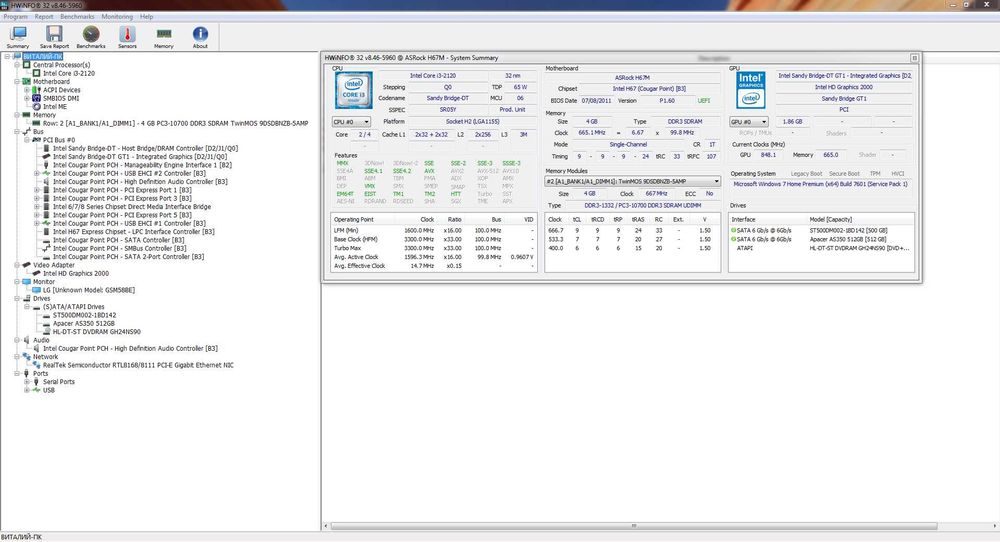Screen dimensions: 1000x542
Task: Select Cougar Point SMBus Controller item
Action: 119,248
